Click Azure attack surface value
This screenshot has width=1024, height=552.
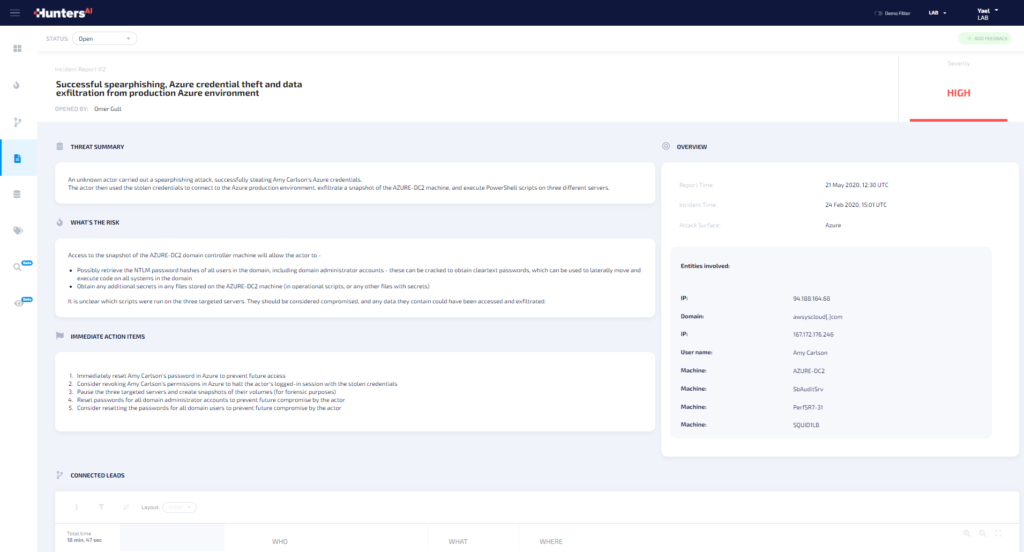click(833, 225)
